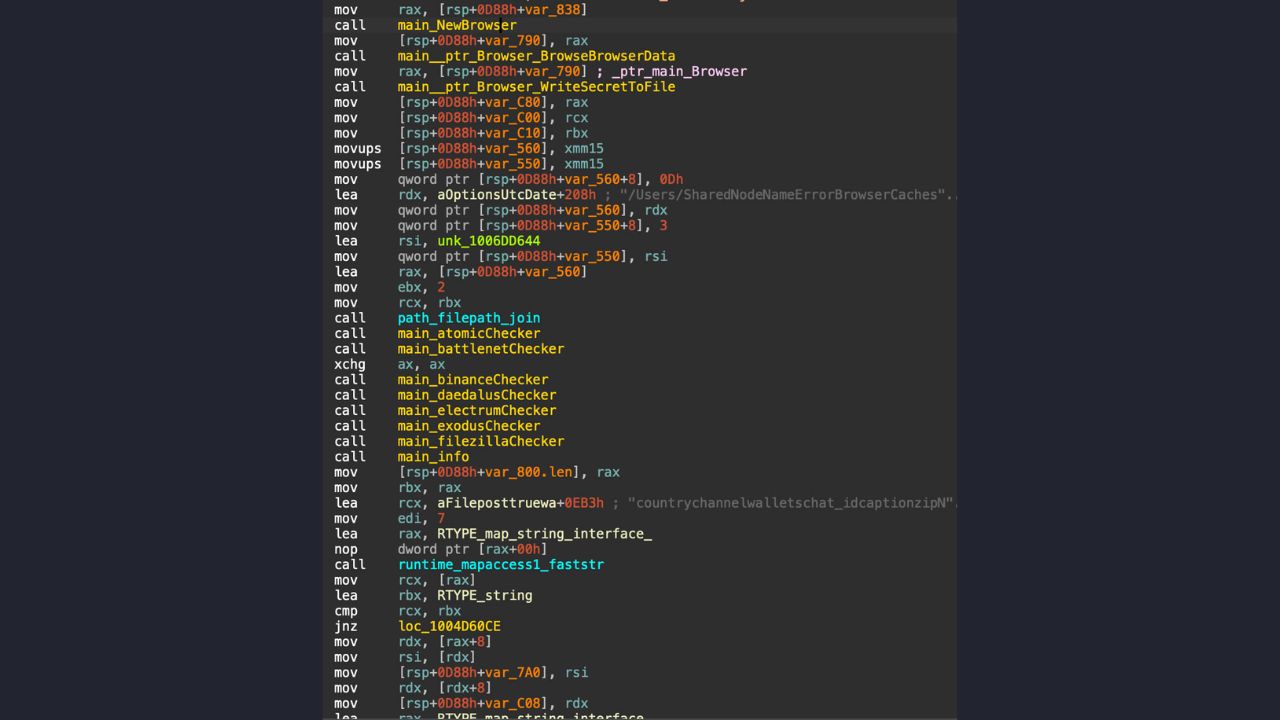
Task: Click the mov rdx, [rdx+8] instruction
Action: point(413,688)
